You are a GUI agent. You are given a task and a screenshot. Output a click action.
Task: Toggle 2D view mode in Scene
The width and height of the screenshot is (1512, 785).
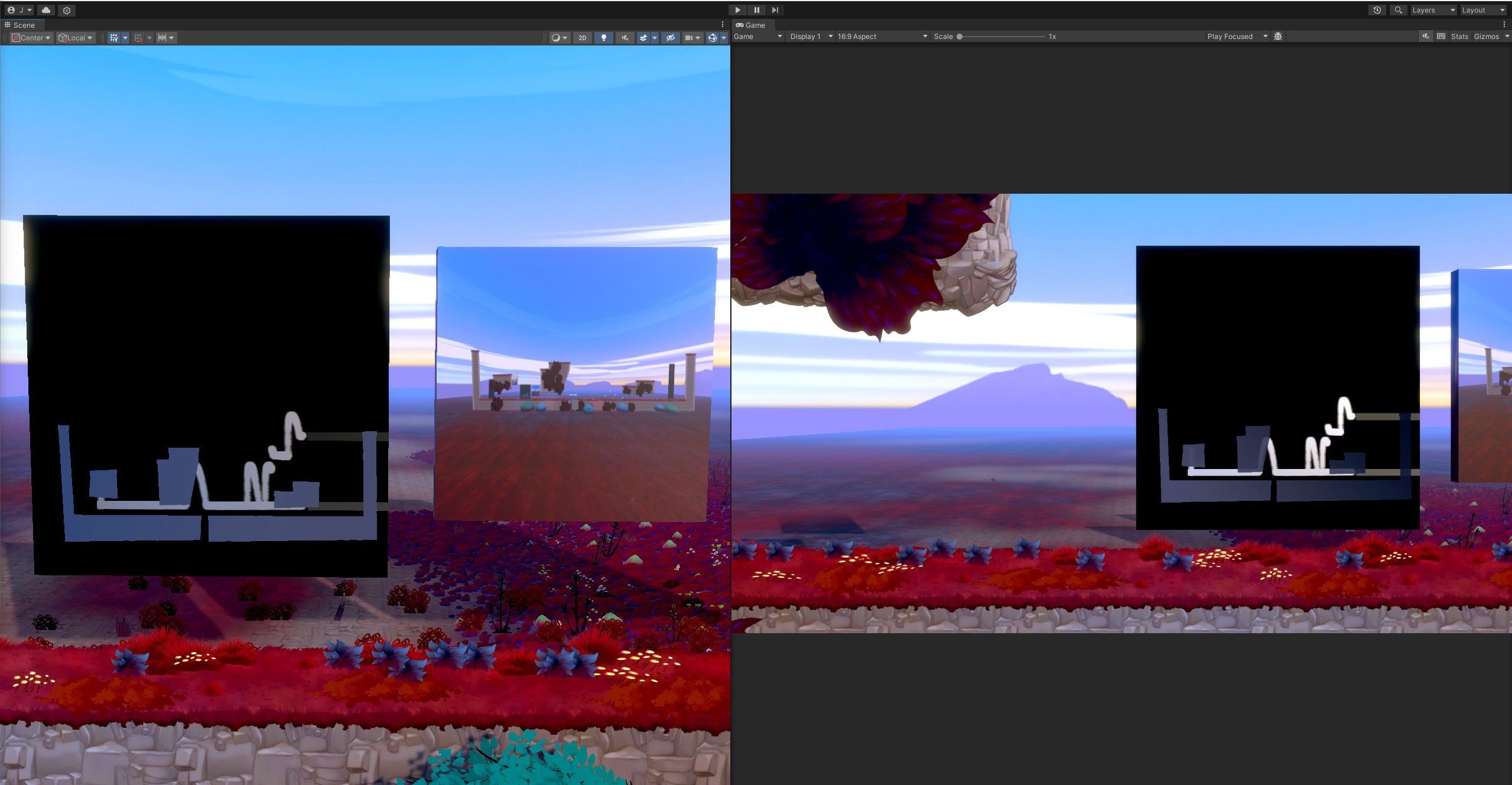pyautogui.click(x=582, y=38)
